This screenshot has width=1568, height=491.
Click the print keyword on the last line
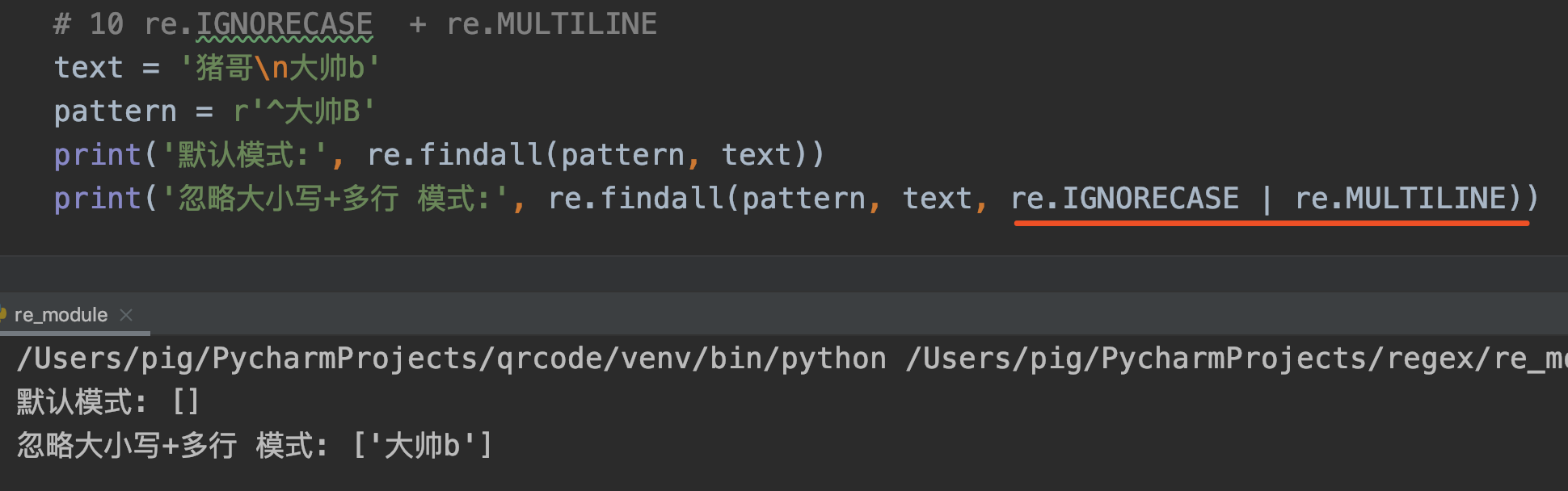[x=98, y=198]
